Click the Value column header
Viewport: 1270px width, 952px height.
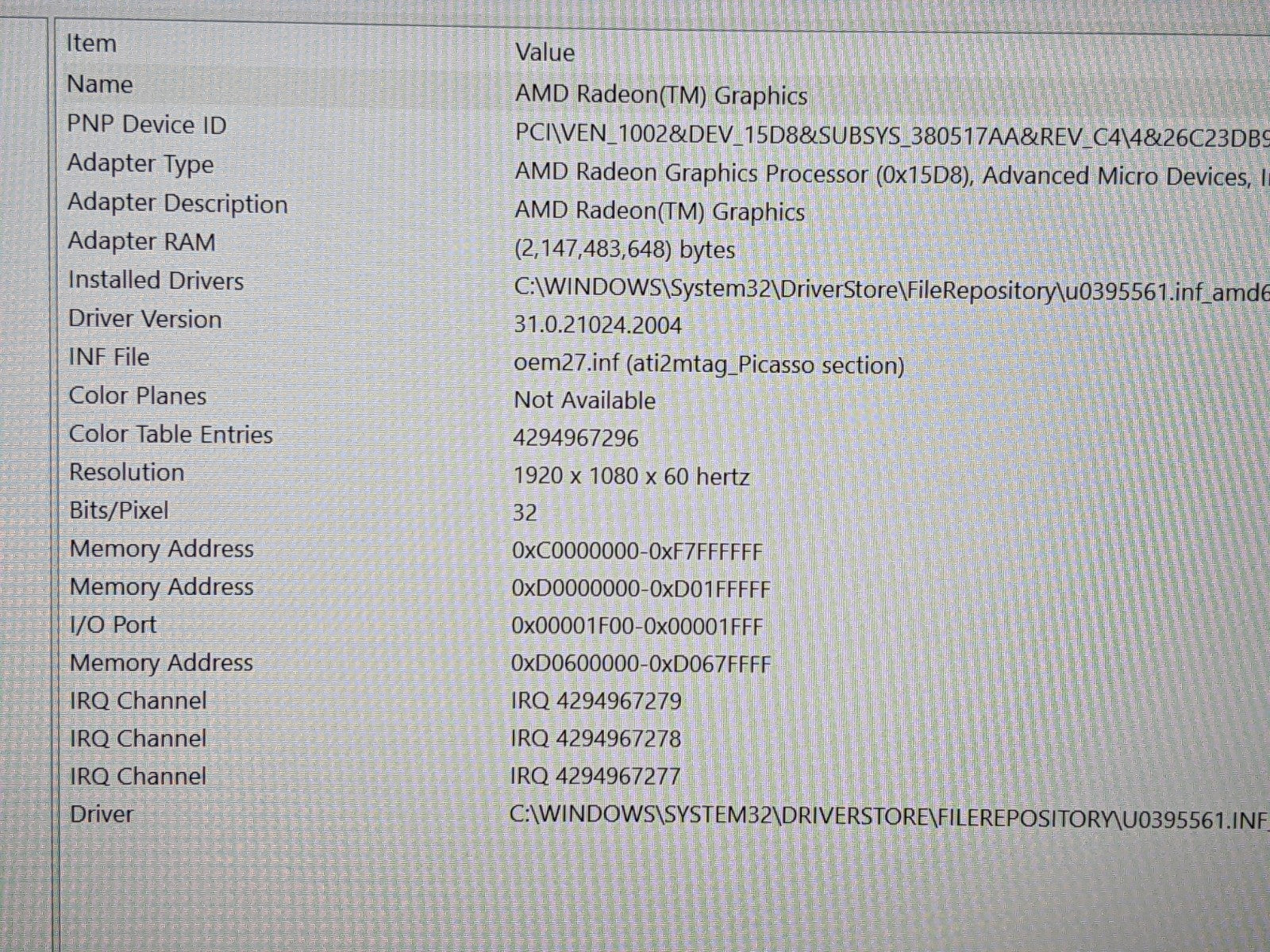click(x=545, y=52)
